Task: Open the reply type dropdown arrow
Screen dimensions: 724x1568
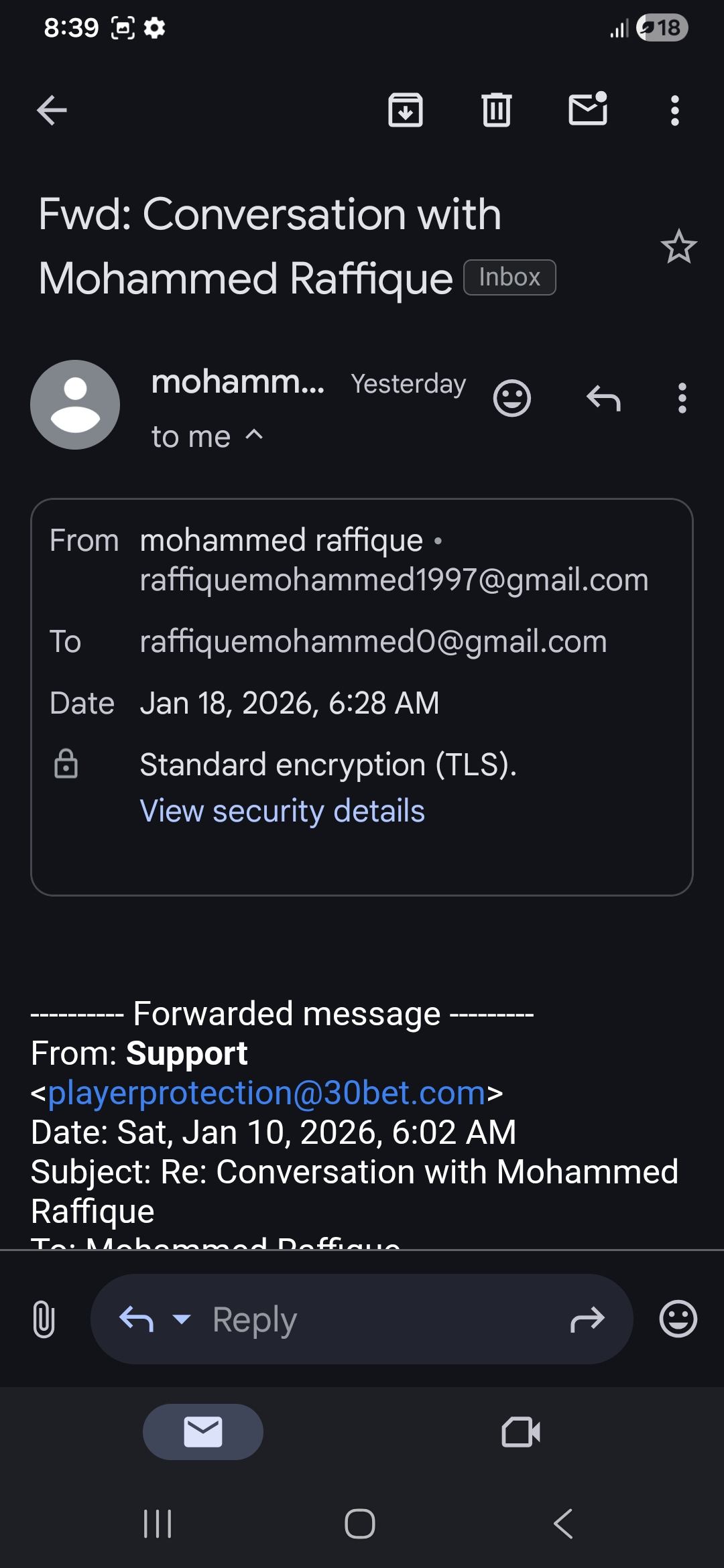Action: 182,1319
